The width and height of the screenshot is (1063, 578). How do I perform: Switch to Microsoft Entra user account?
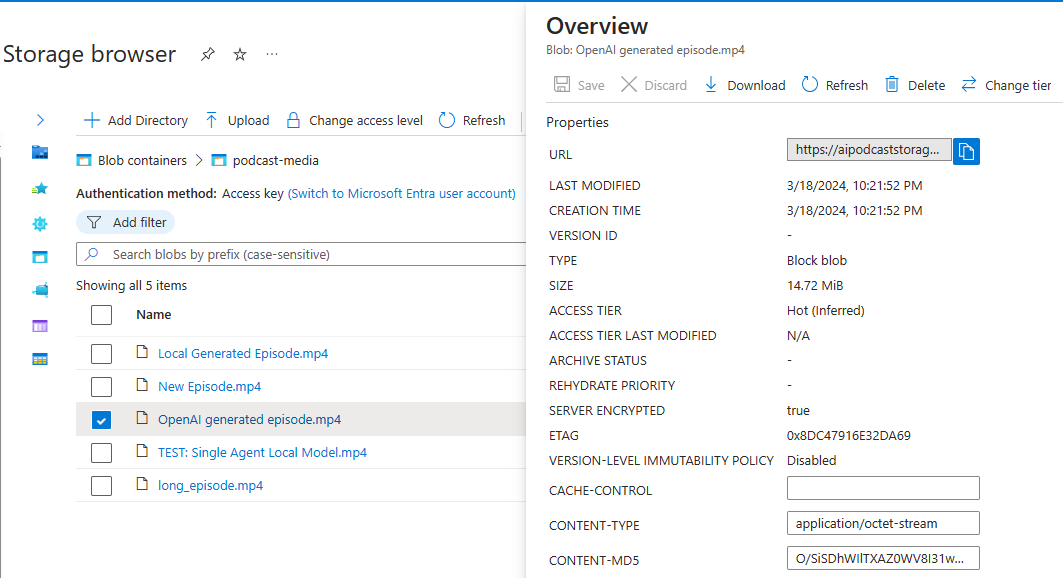(x=402, y=193)
